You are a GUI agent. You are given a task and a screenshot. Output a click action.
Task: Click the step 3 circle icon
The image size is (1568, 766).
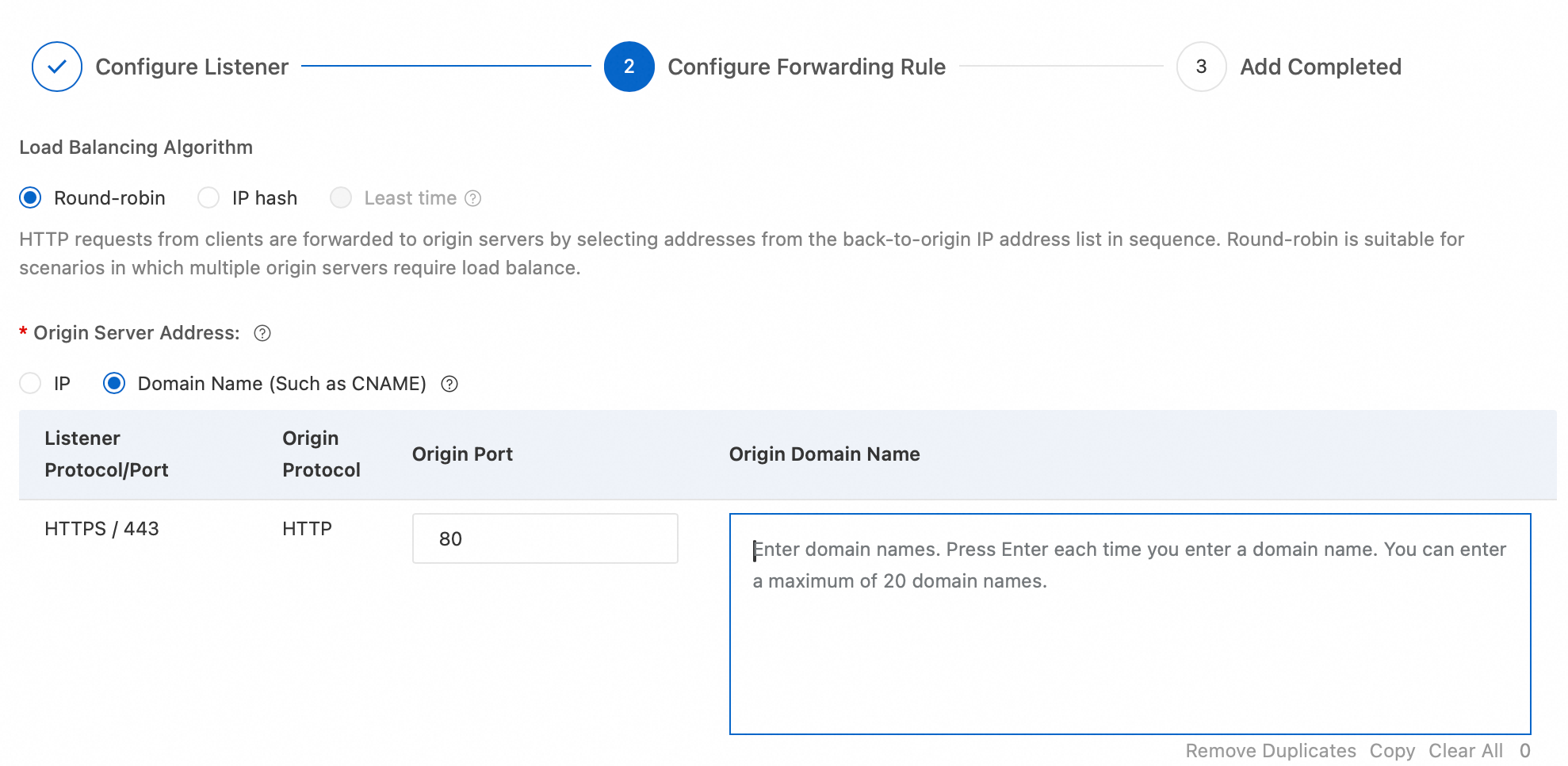point(1202,67)
